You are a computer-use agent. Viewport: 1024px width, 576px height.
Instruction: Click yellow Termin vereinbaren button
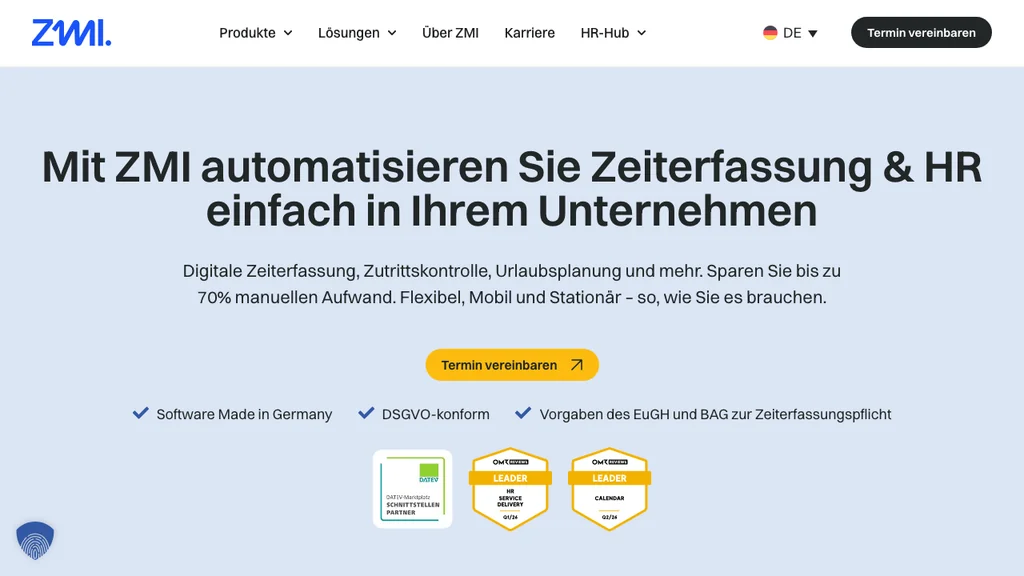pyautogui.click(x=512, y=365)
